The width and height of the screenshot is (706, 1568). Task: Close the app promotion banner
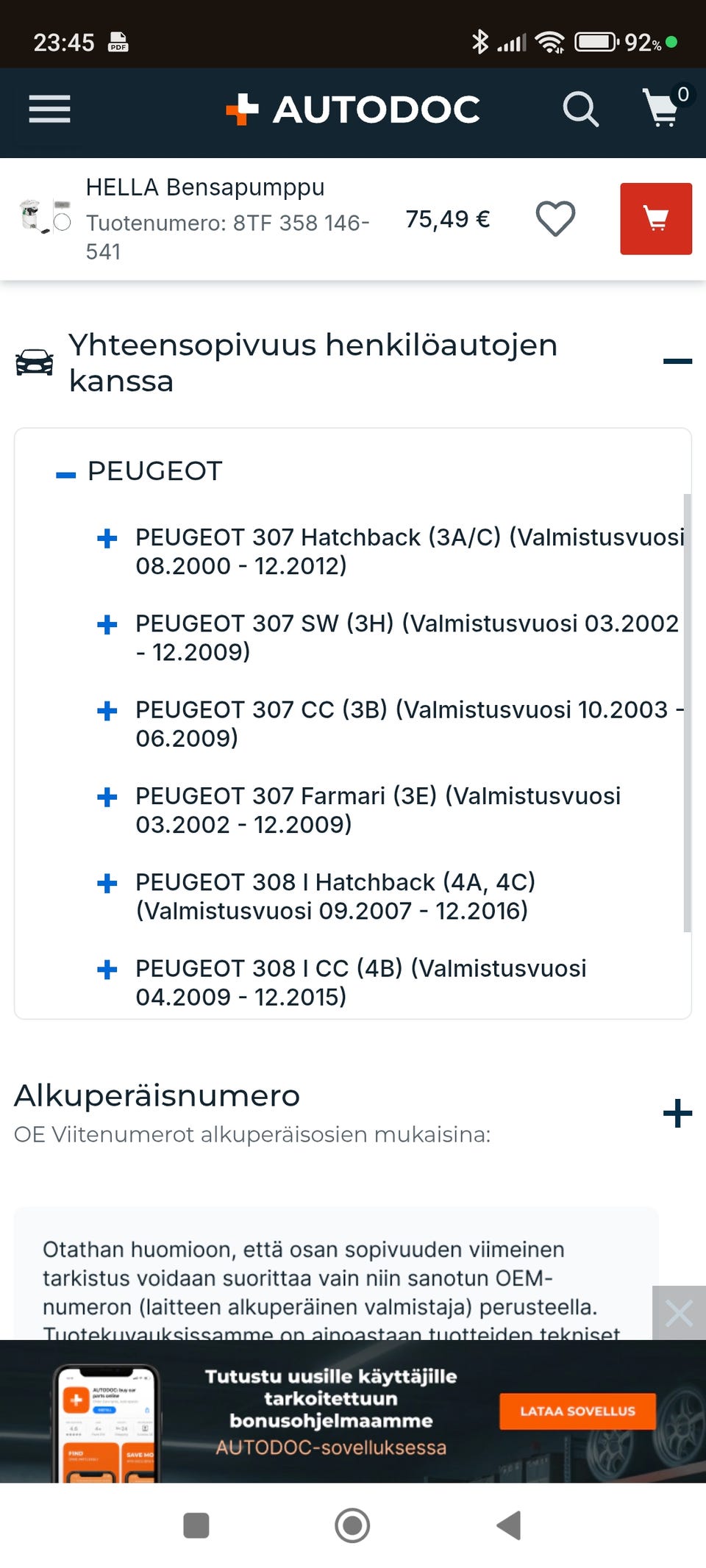click(x=679, y=1313)
